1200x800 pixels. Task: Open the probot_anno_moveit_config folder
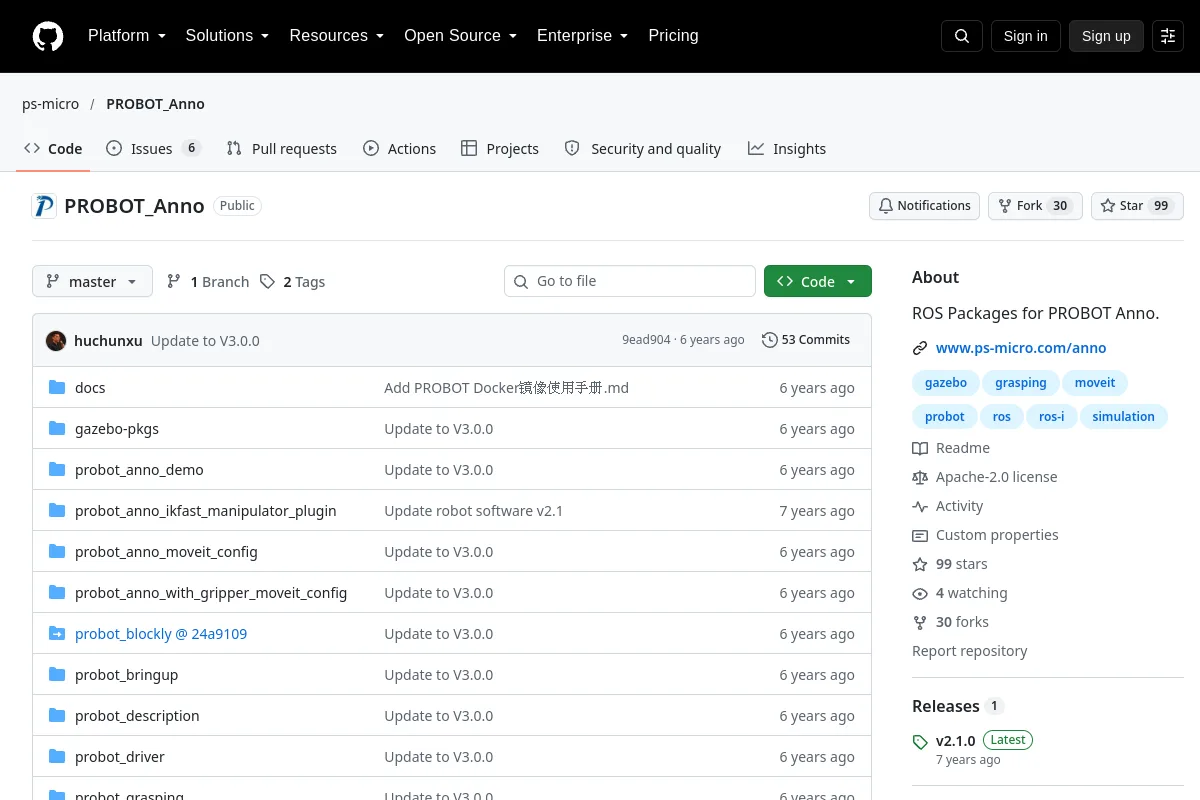pyautogui.click(x=166, y=551)
